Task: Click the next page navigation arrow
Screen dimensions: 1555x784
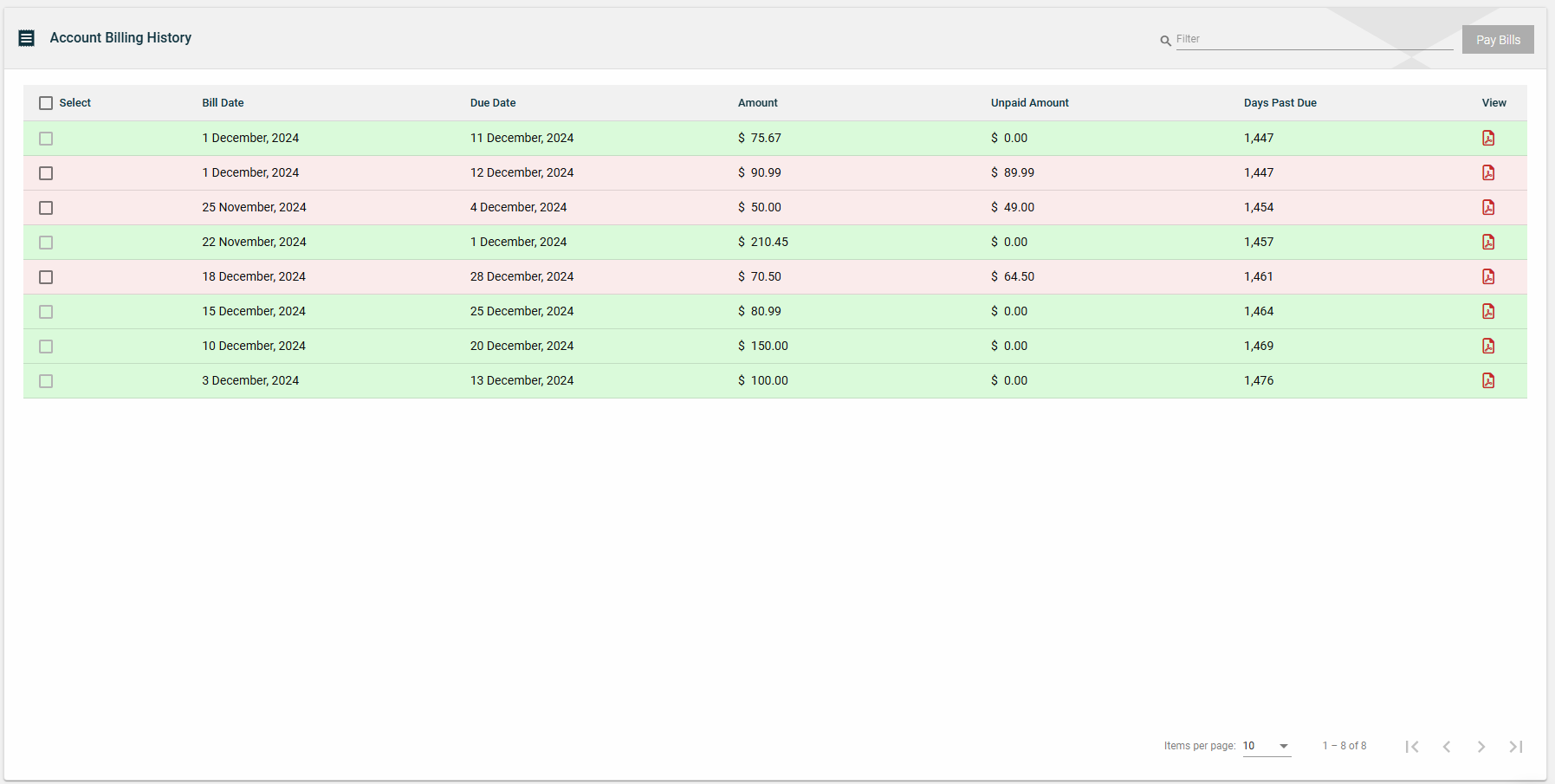Action: (x=1481, y=746)
